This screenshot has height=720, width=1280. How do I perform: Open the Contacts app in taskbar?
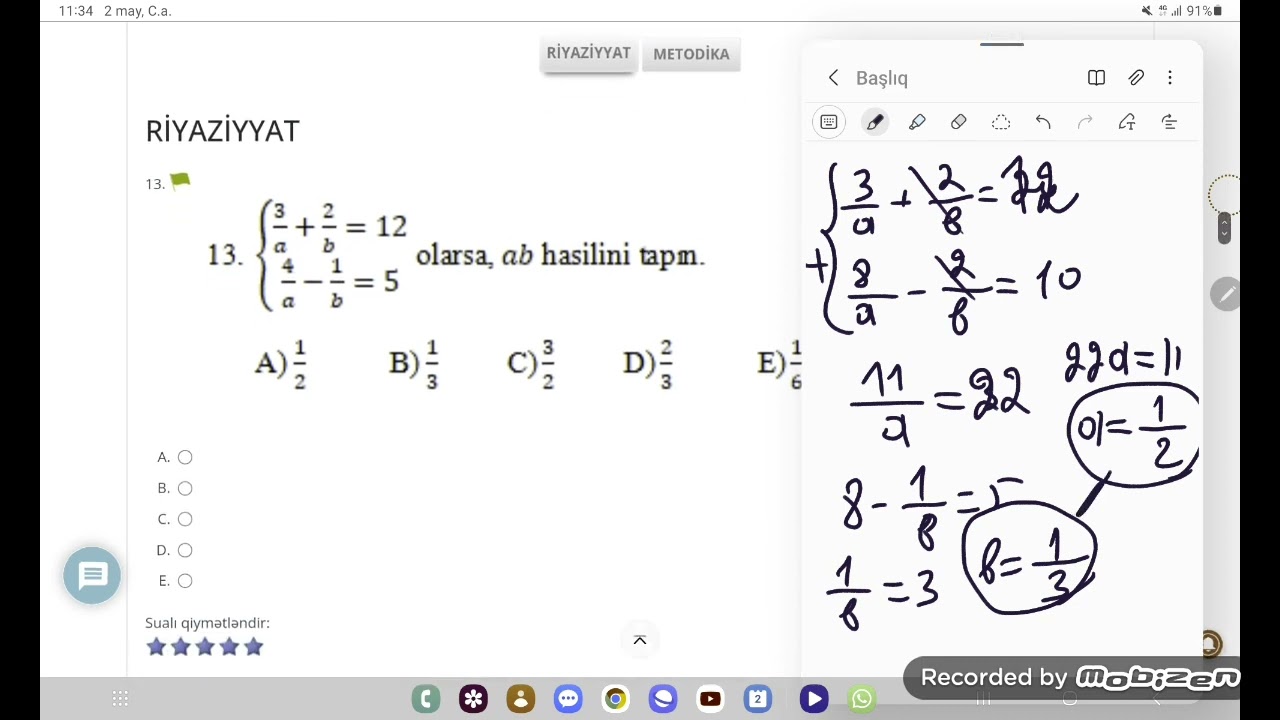(521, 699)
